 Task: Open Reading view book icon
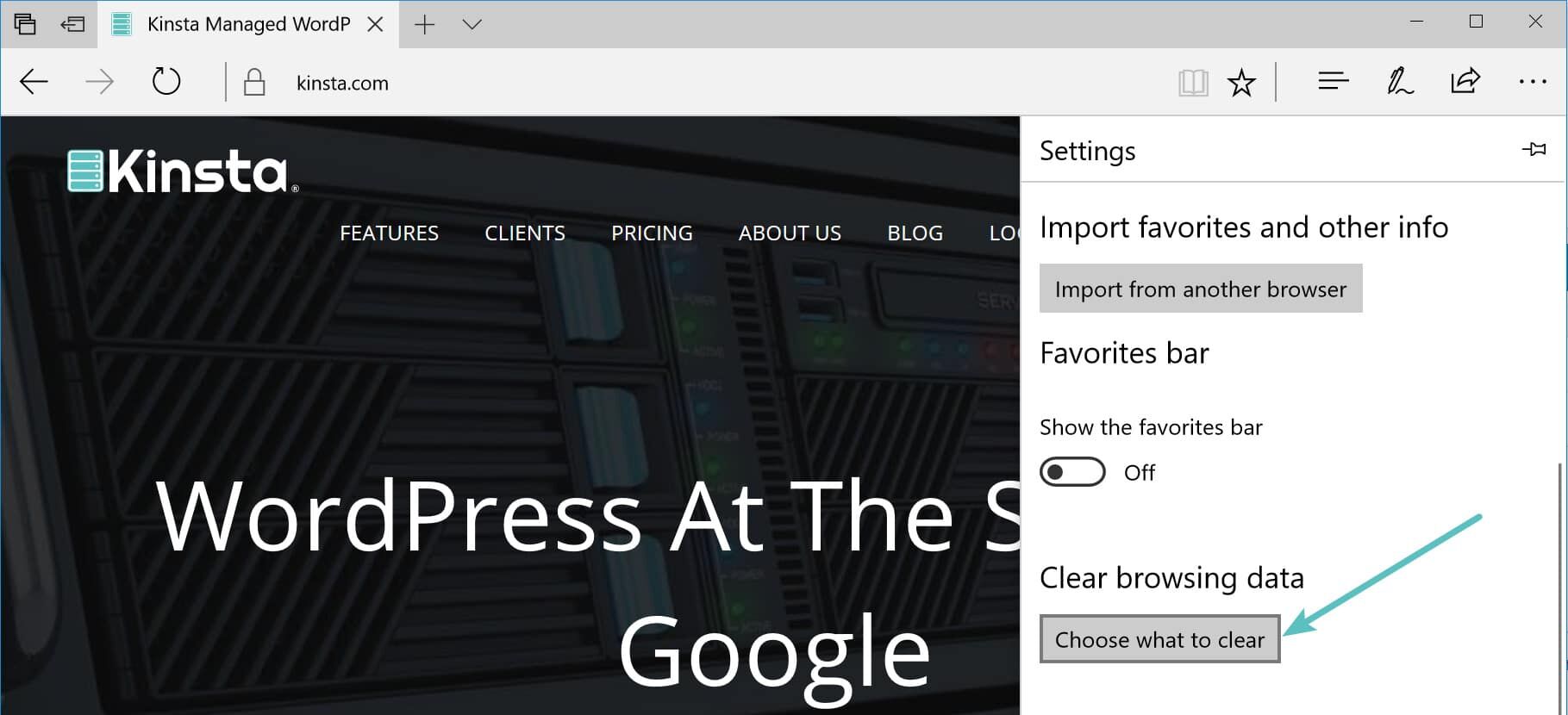tap(1193, 84)
